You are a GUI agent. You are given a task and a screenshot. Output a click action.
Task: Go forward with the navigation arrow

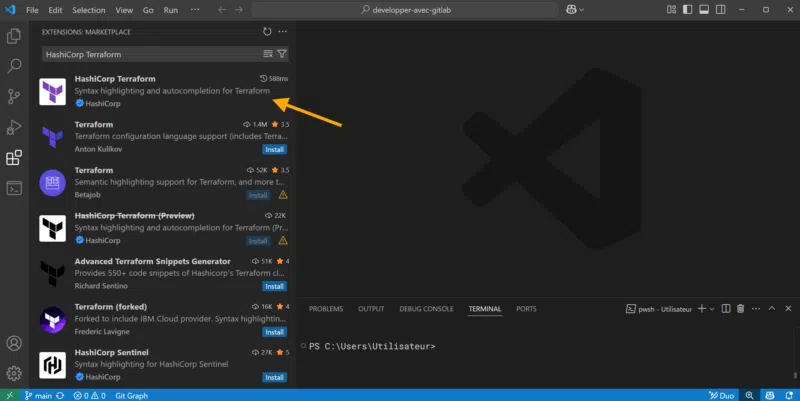[239, 10]
